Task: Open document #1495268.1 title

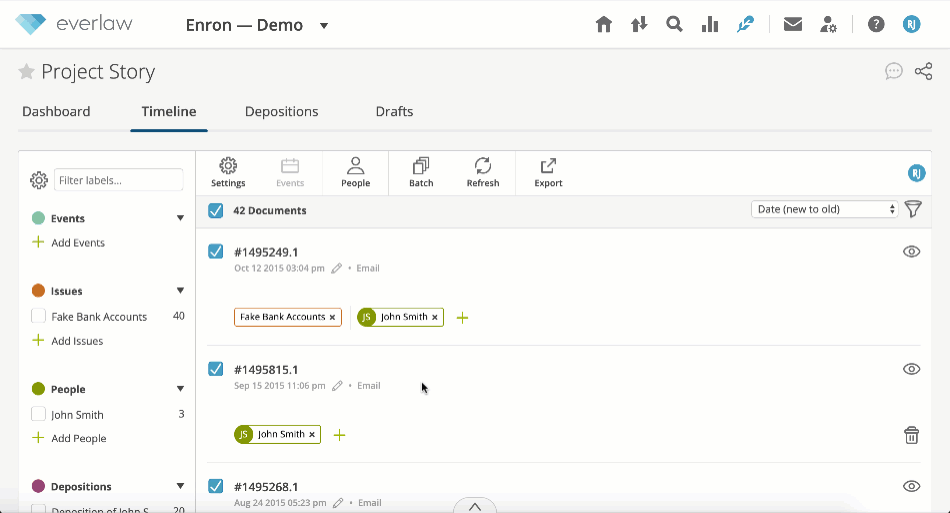Action: tap(266, 487)
